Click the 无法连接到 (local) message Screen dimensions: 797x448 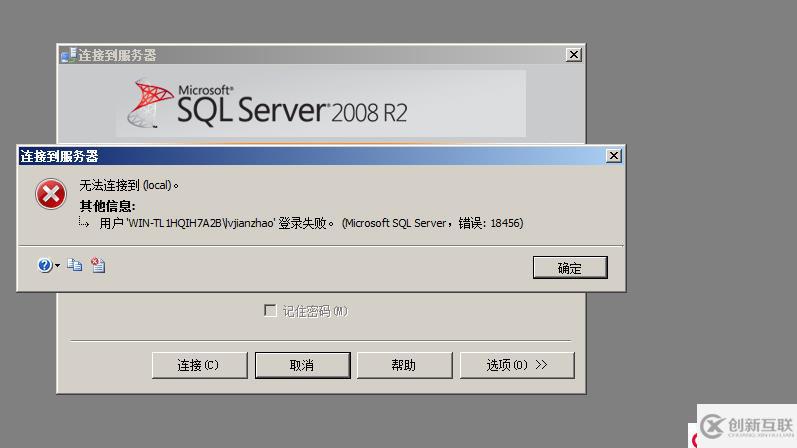(x=129, y=186)
